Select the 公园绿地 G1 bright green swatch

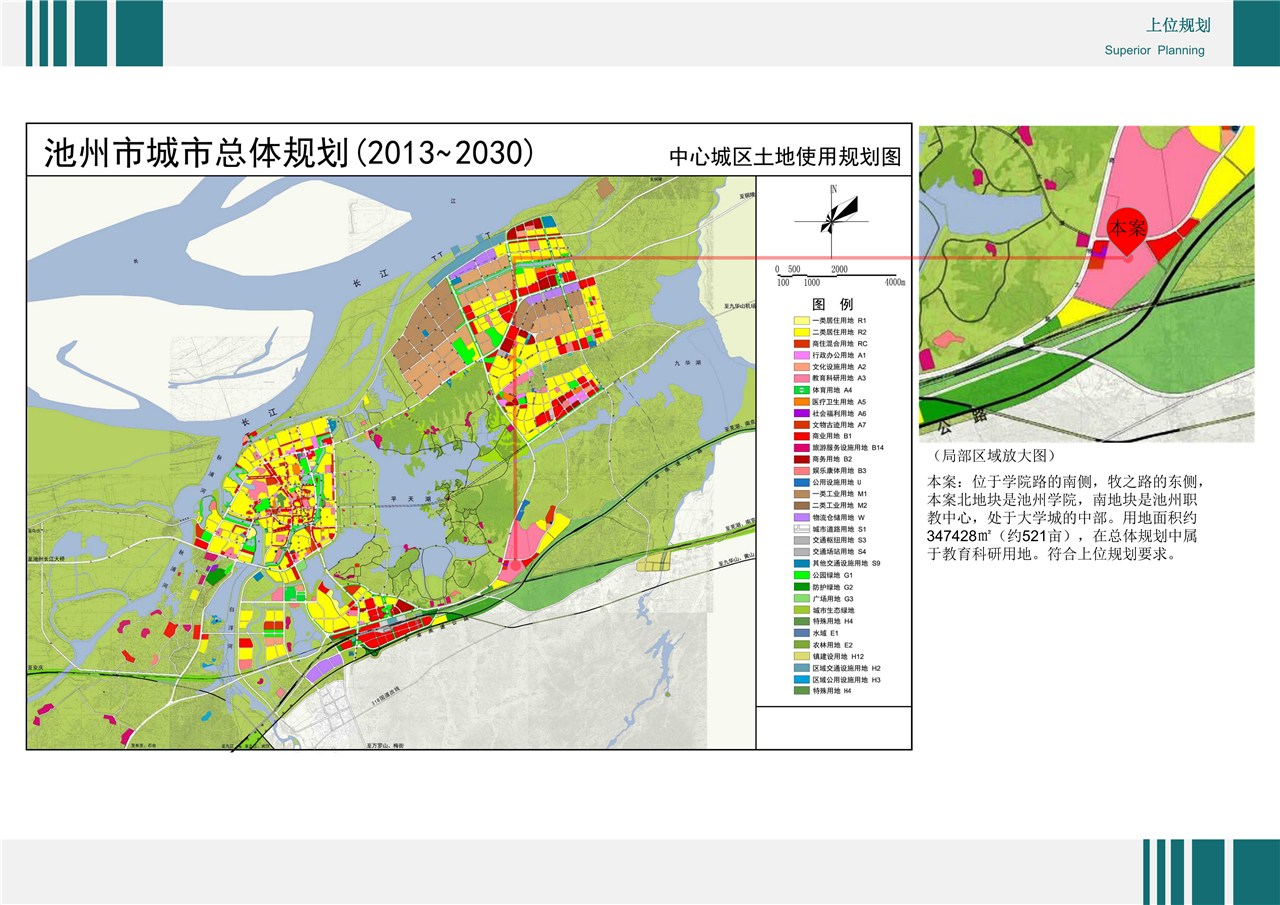801,575
